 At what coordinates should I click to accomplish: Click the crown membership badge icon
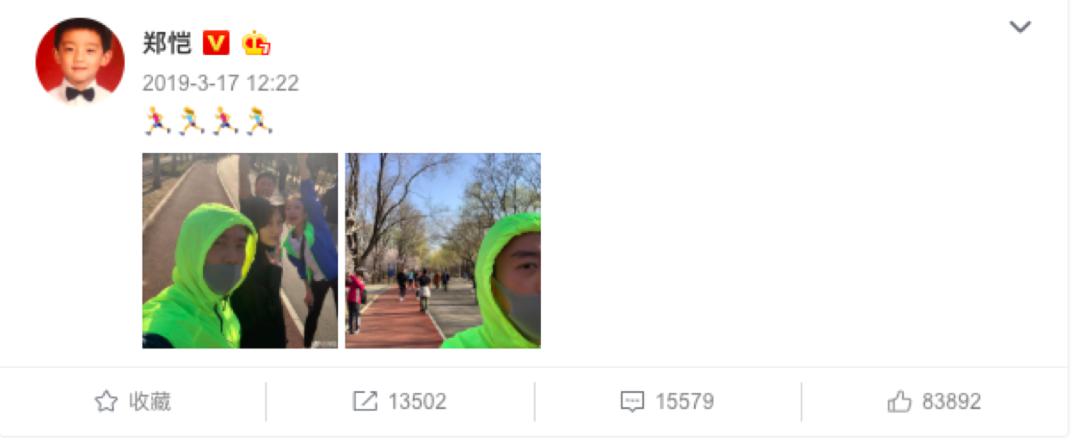click(x=256, y=43)
